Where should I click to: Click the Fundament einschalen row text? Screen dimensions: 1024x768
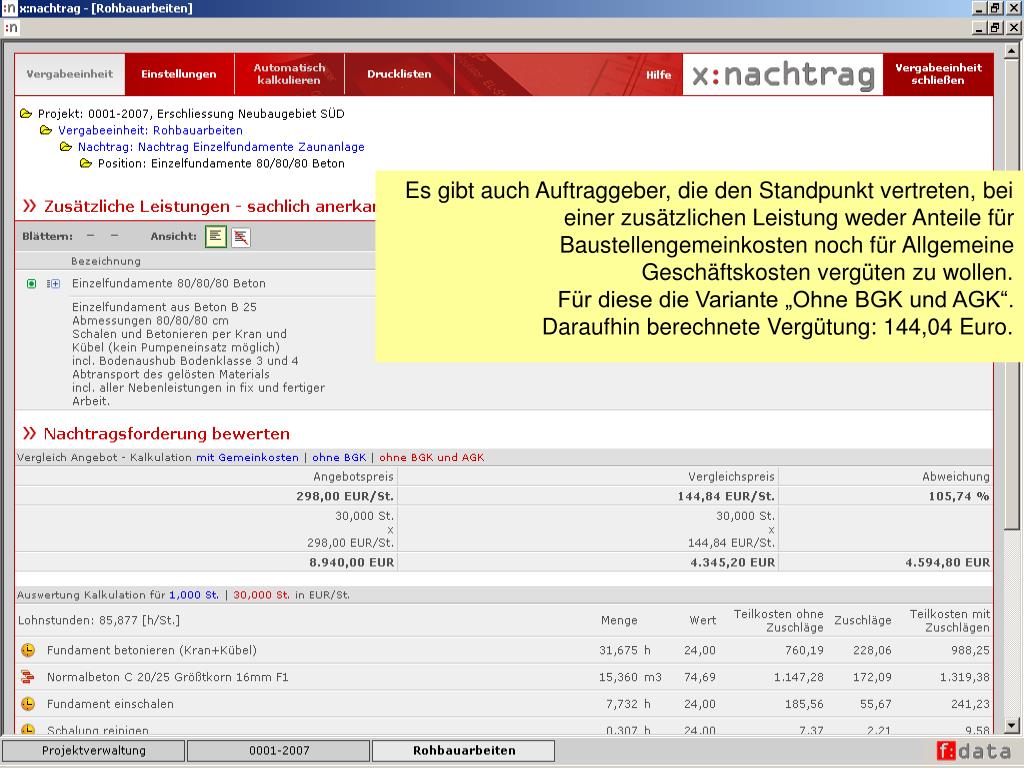point(110,704)
